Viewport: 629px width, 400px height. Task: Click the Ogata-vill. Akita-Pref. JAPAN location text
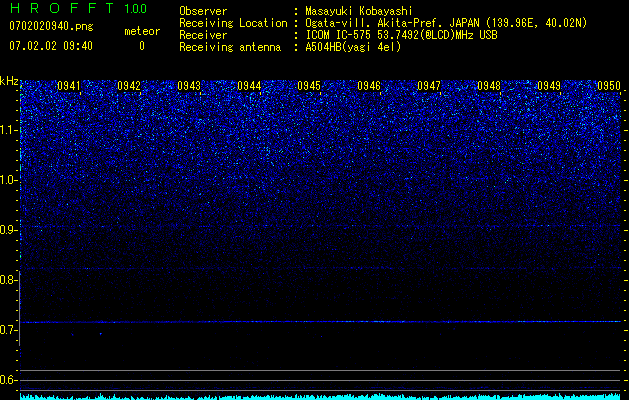pyautogui.click(x=446, y=23)
